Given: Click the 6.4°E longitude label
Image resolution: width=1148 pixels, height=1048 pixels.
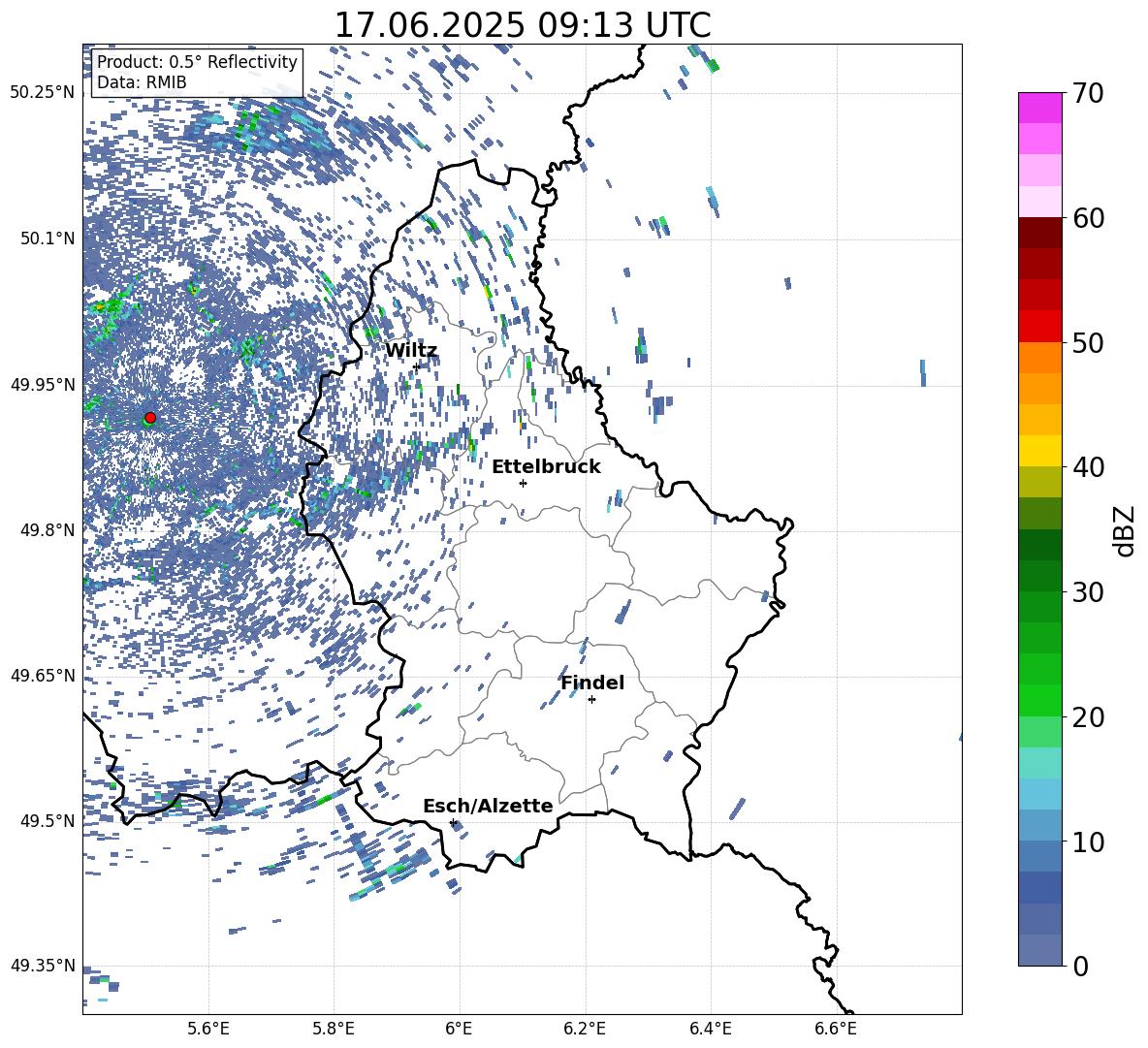Looking at the screenshot, I should click(710, 1029).
